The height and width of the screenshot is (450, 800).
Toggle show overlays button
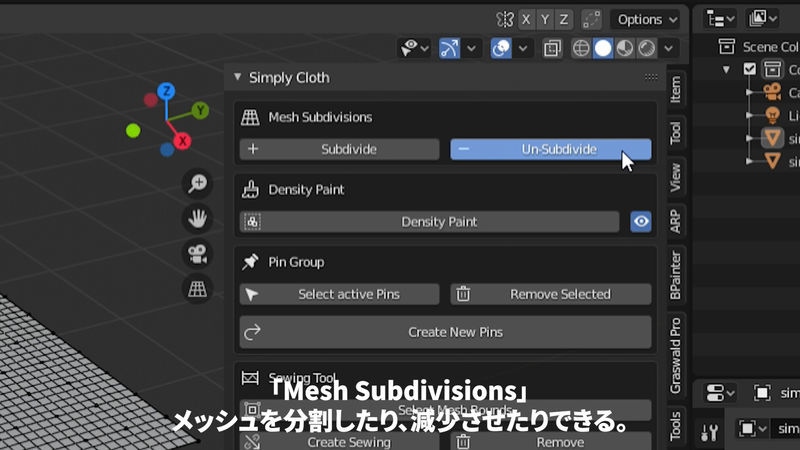(x=501, y=48)
